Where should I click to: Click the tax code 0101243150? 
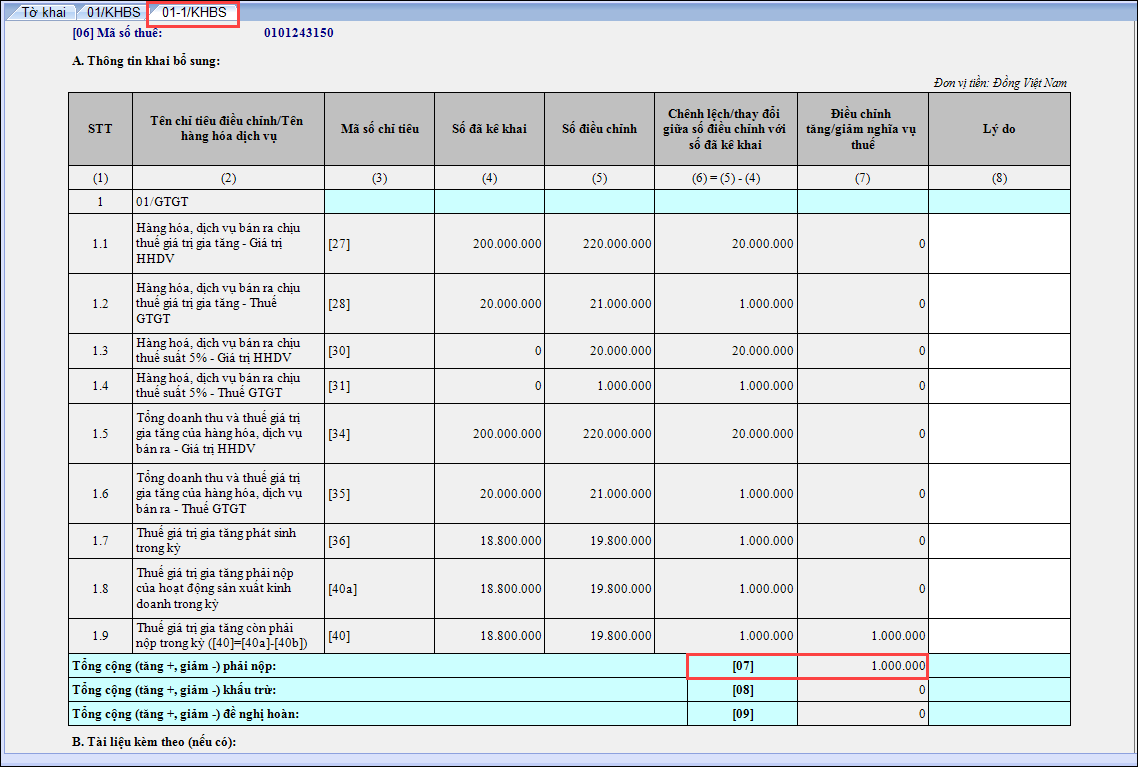[x=298, y=32]
